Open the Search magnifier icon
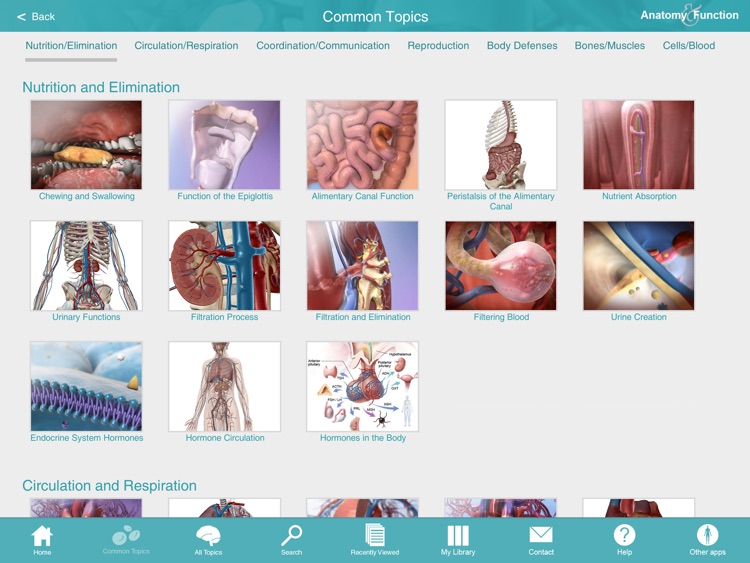The image size is (750, 563). tap(291, 540)
